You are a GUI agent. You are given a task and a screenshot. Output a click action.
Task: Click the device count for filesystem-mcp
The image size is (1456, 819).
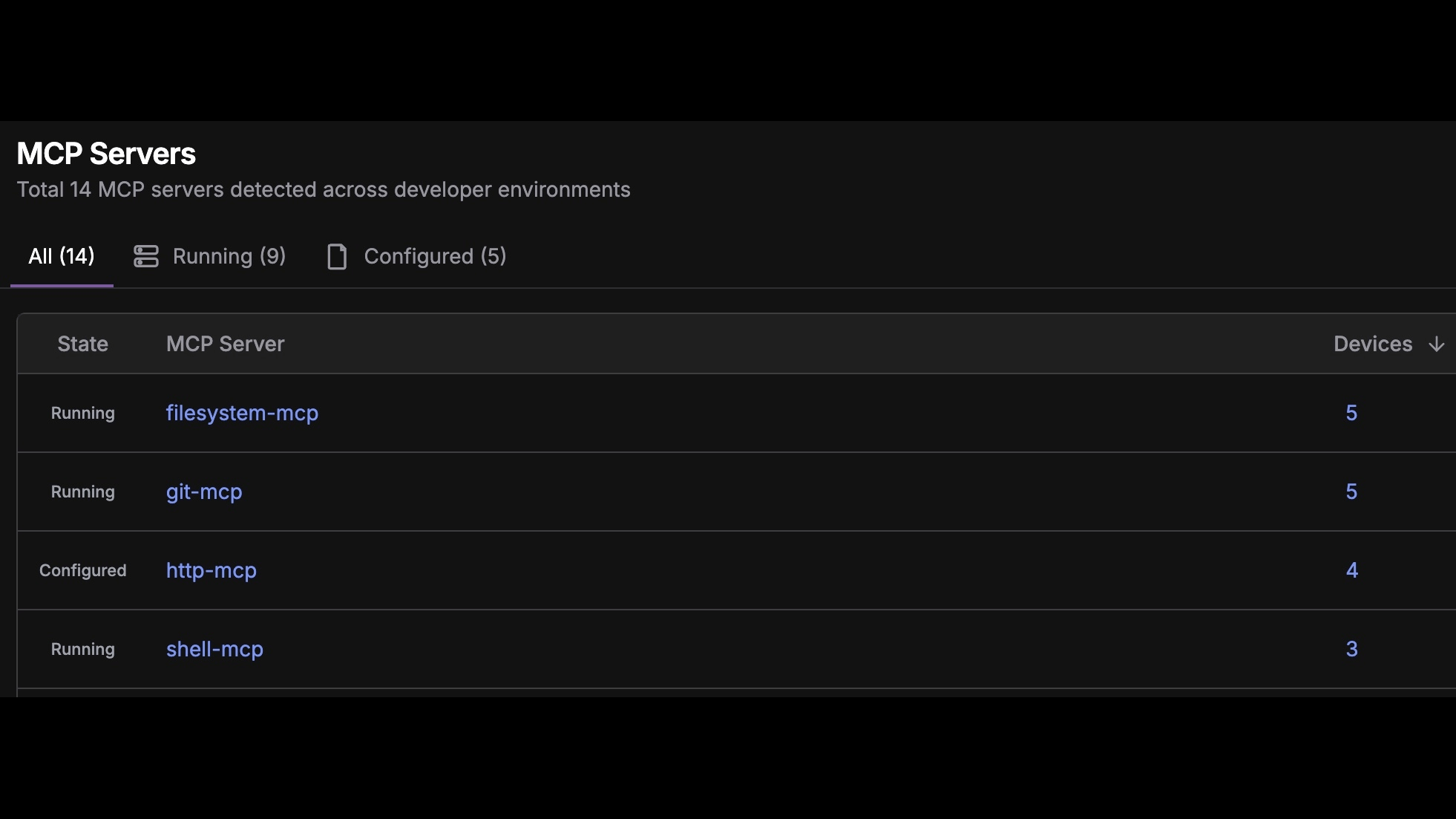click(1351, 413)
